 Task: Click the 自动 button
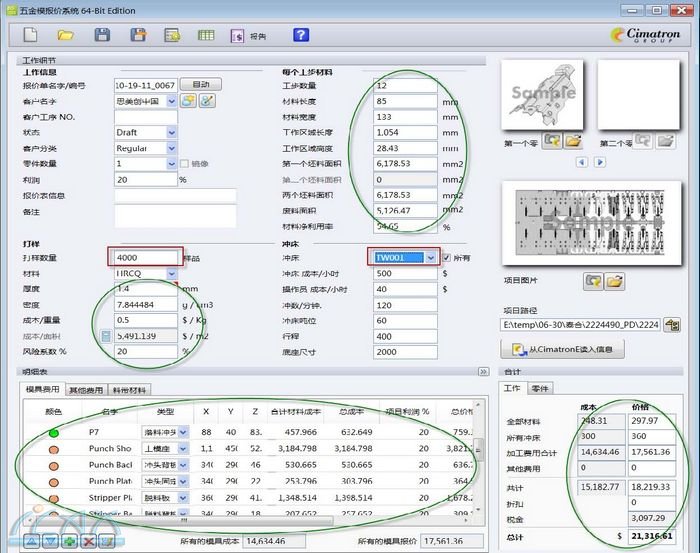201,85
